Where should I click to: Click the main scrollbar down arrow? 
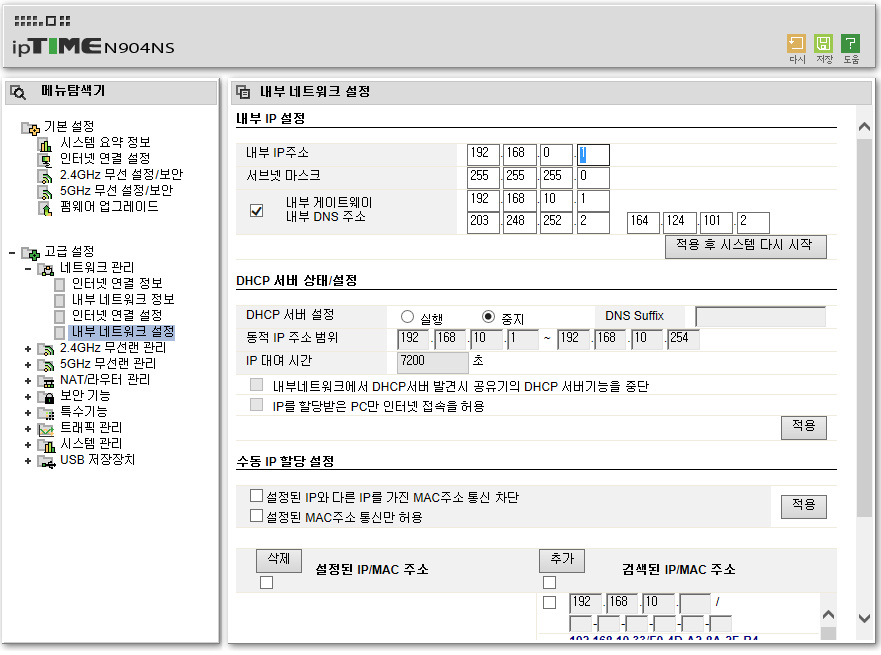864,618
